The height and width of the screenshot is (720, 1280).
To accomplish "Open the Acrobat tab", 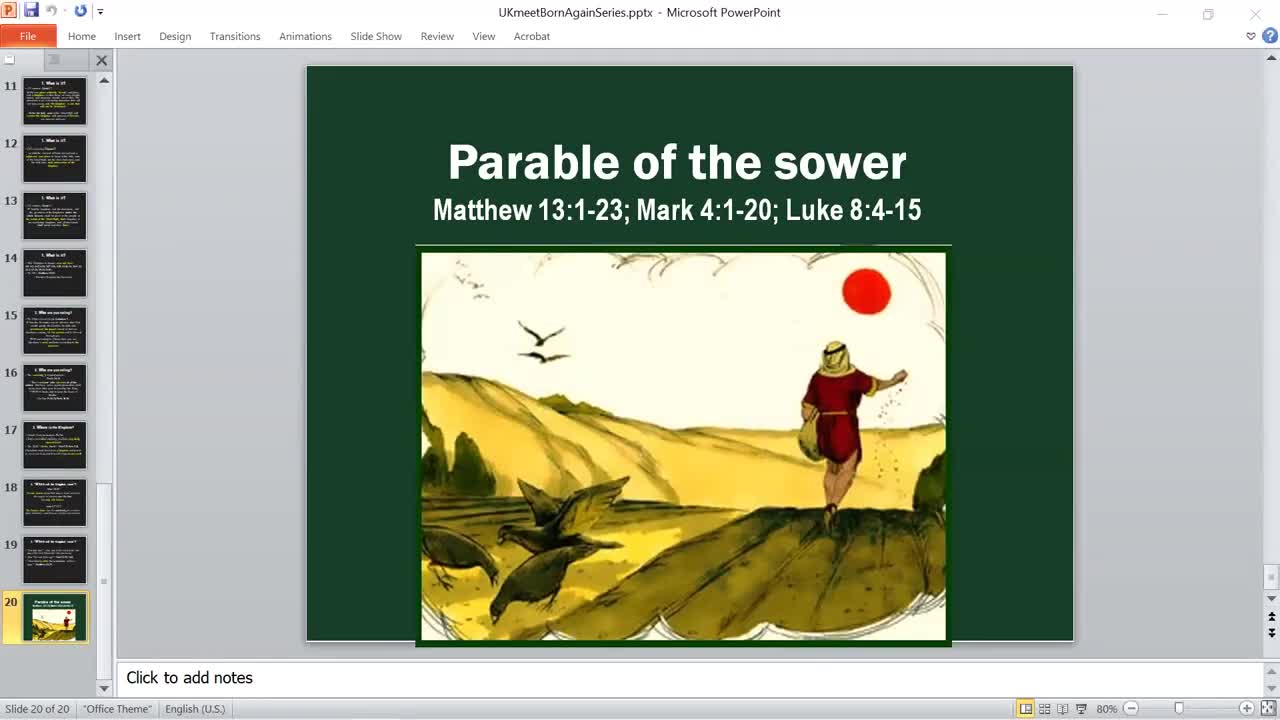I will (x=532, y=36).
